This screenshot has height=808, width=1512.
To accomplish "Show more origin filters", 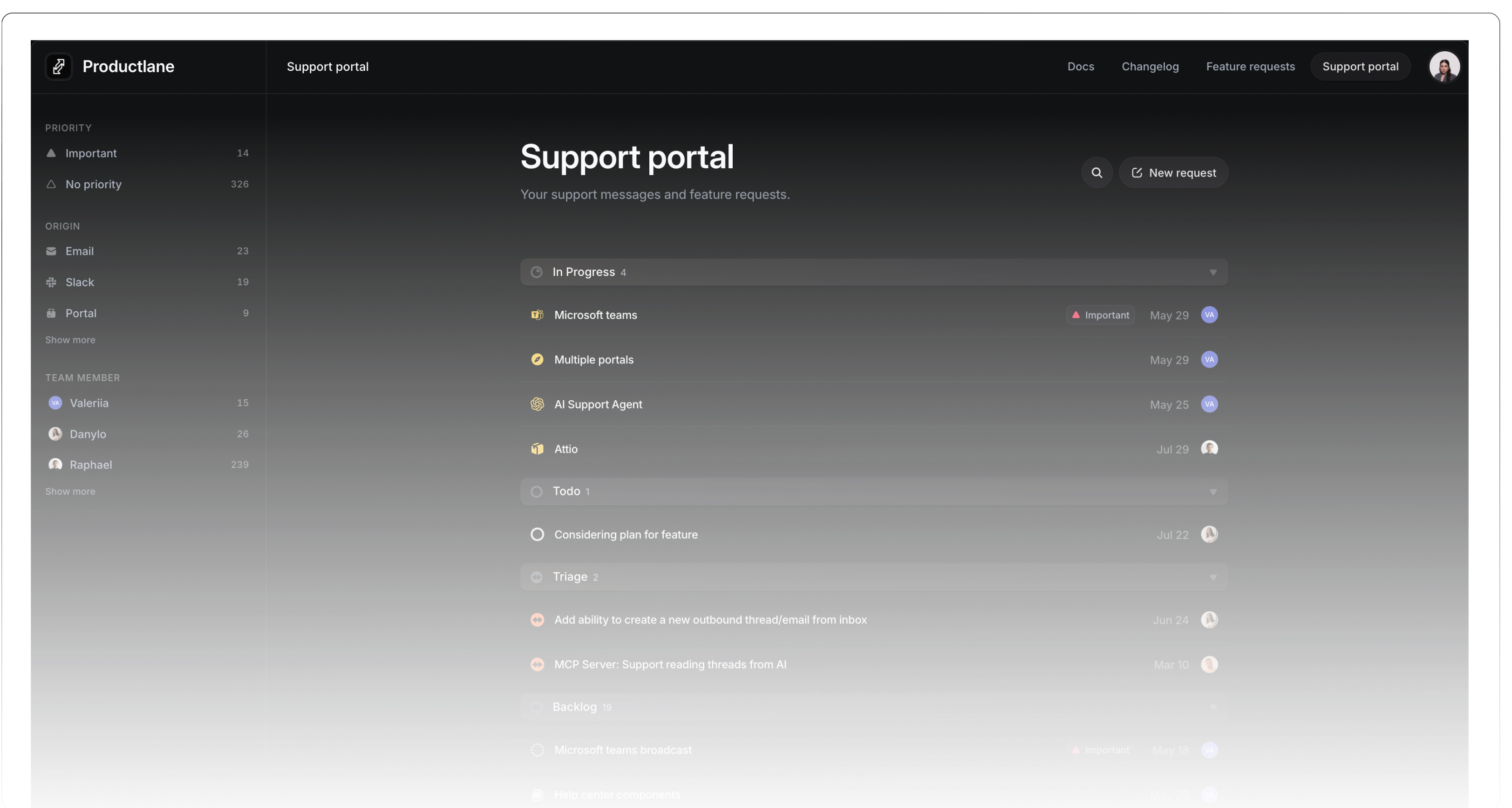I will coord(70,340).
